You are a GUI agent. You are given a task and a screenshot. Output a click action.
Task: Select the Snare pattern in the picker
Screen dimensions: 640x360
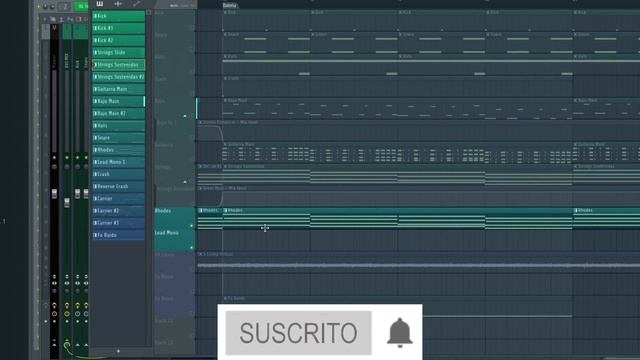tap(118, 138)
